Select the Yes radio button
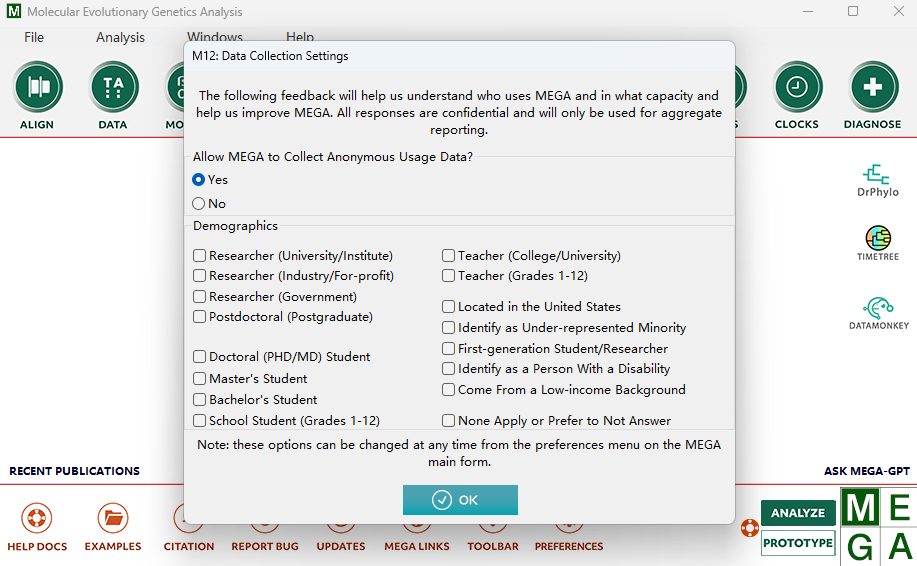Viewport: 917px width, 566px height. pos(199,180)
